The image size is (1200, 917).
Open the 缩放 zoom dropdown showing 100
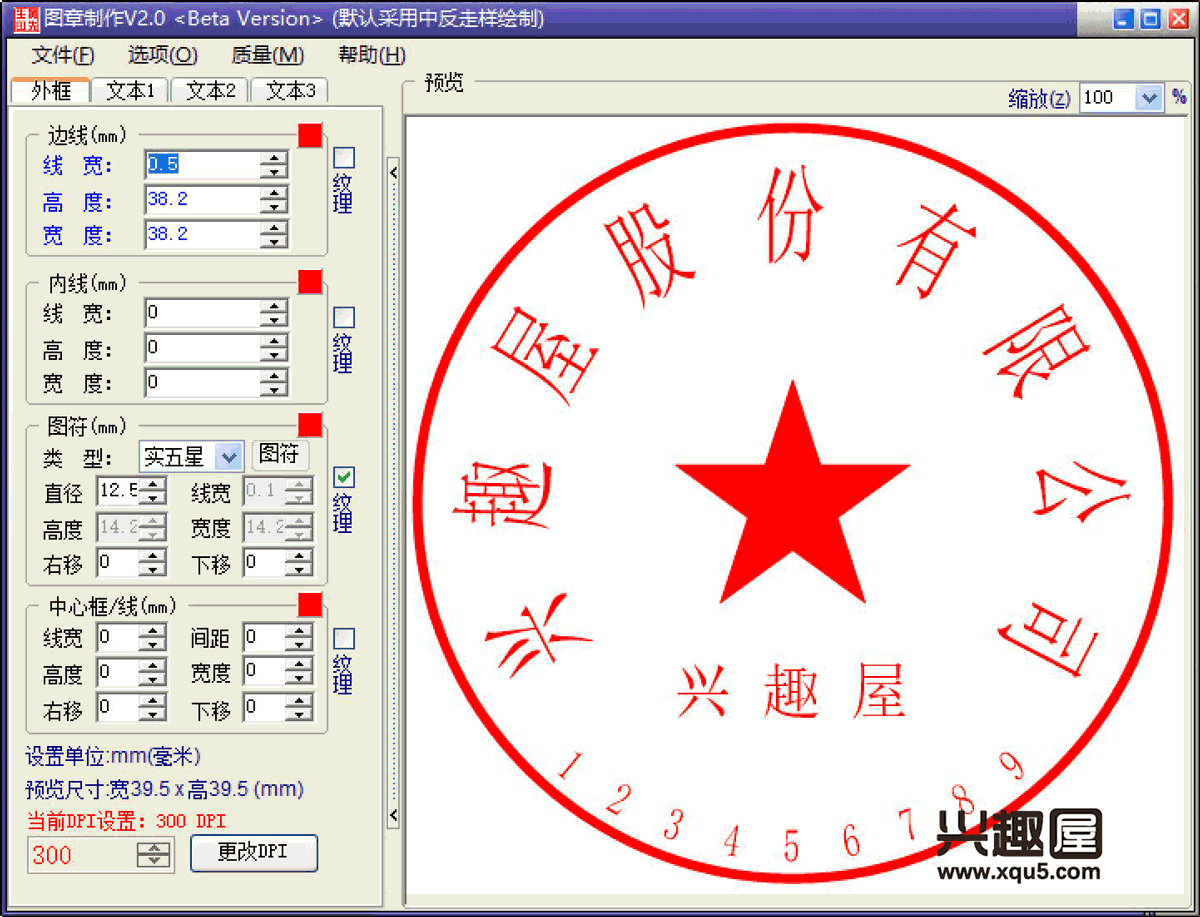click(1120, 97)
